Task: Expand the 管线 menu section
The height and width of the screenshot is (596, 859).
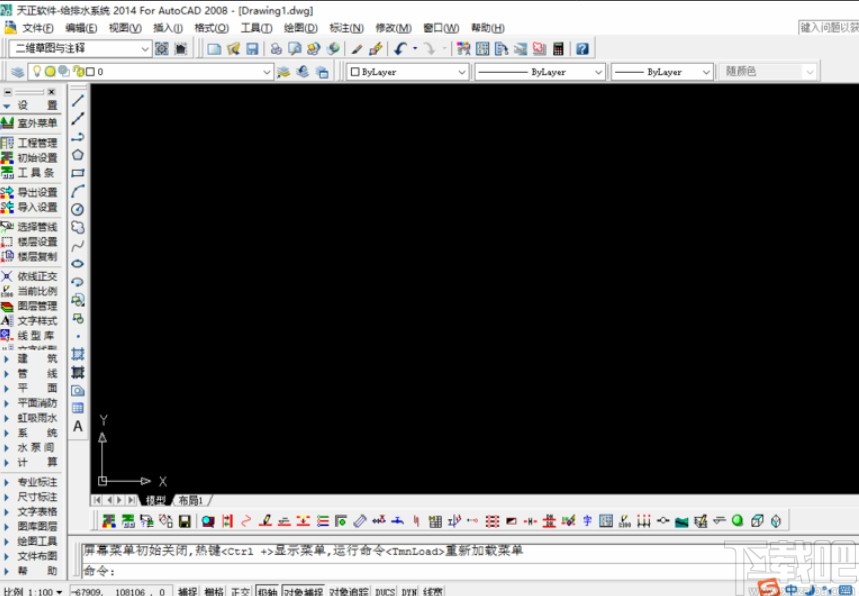Action: 31,374
